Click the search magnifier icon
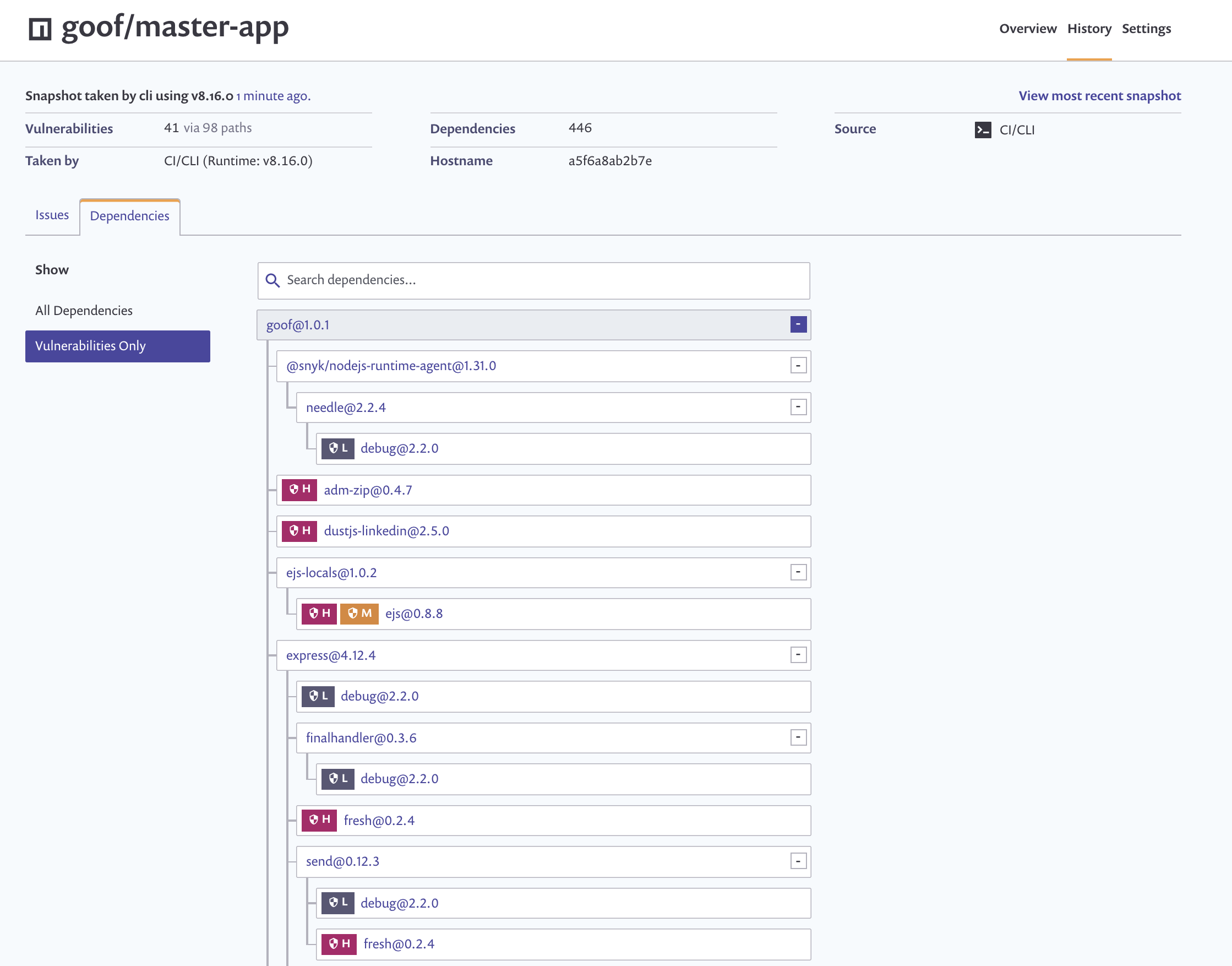This screenshot has height=966, width=1232. 272,280
